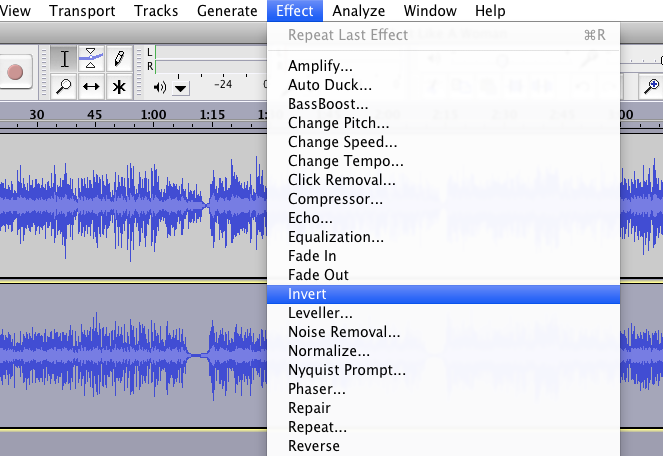This screenshot has width=663, height=456.
Task: Click the red Record button
Action: click(16, 71)
